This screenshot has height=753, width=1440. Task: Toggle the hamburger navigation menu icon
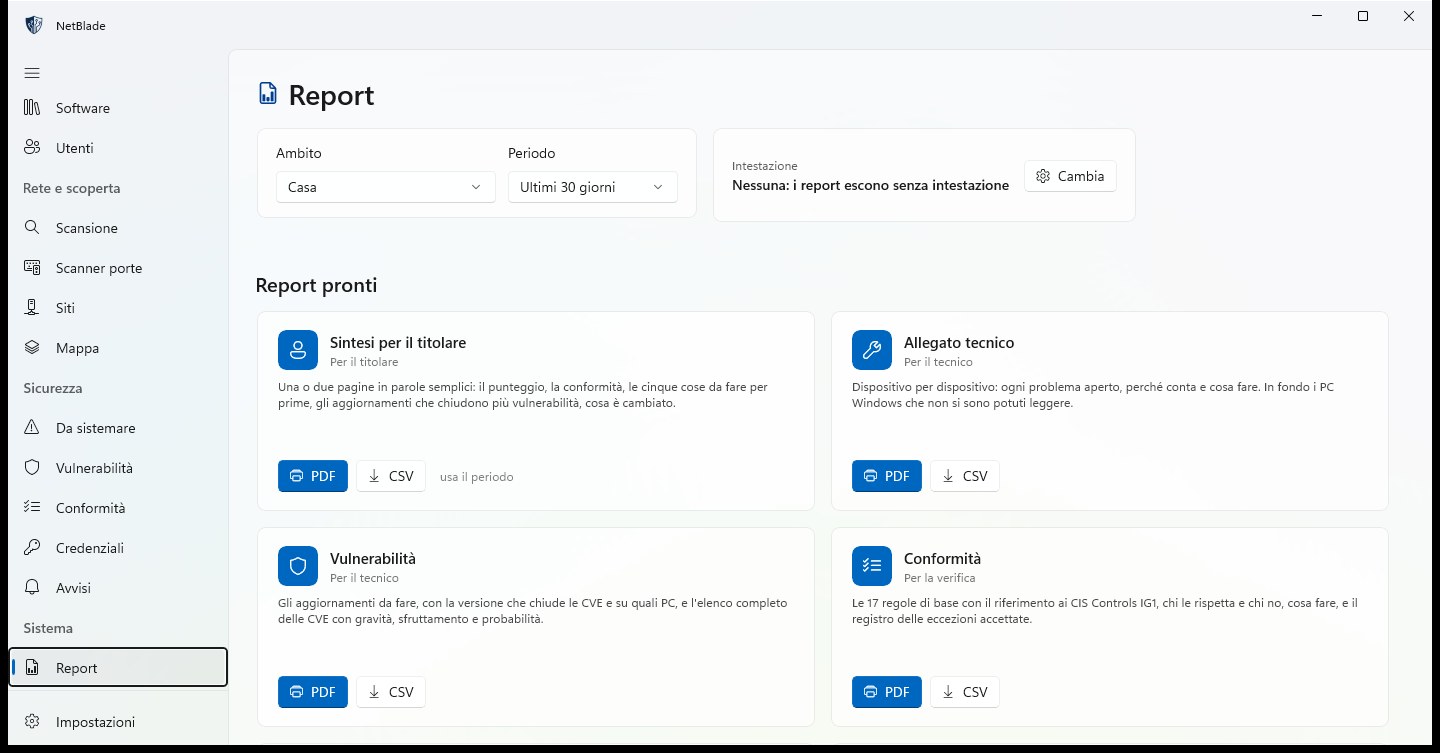[x=32, y=73]
